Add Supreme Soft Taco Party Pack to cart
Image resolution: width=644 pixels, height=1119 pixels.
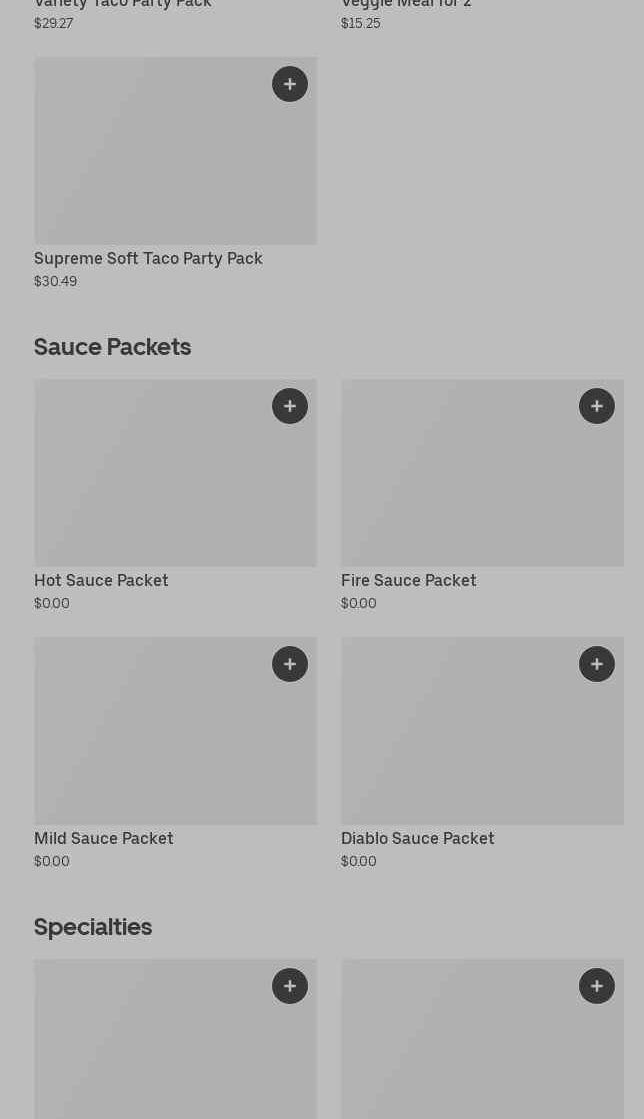290,84
